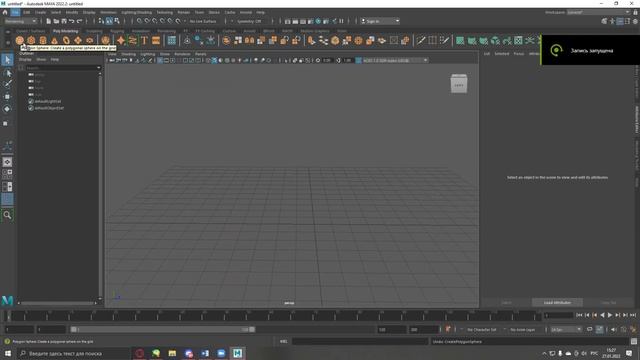
Task: Select the Move tool in Tool Box
Action: click(7, 97)
